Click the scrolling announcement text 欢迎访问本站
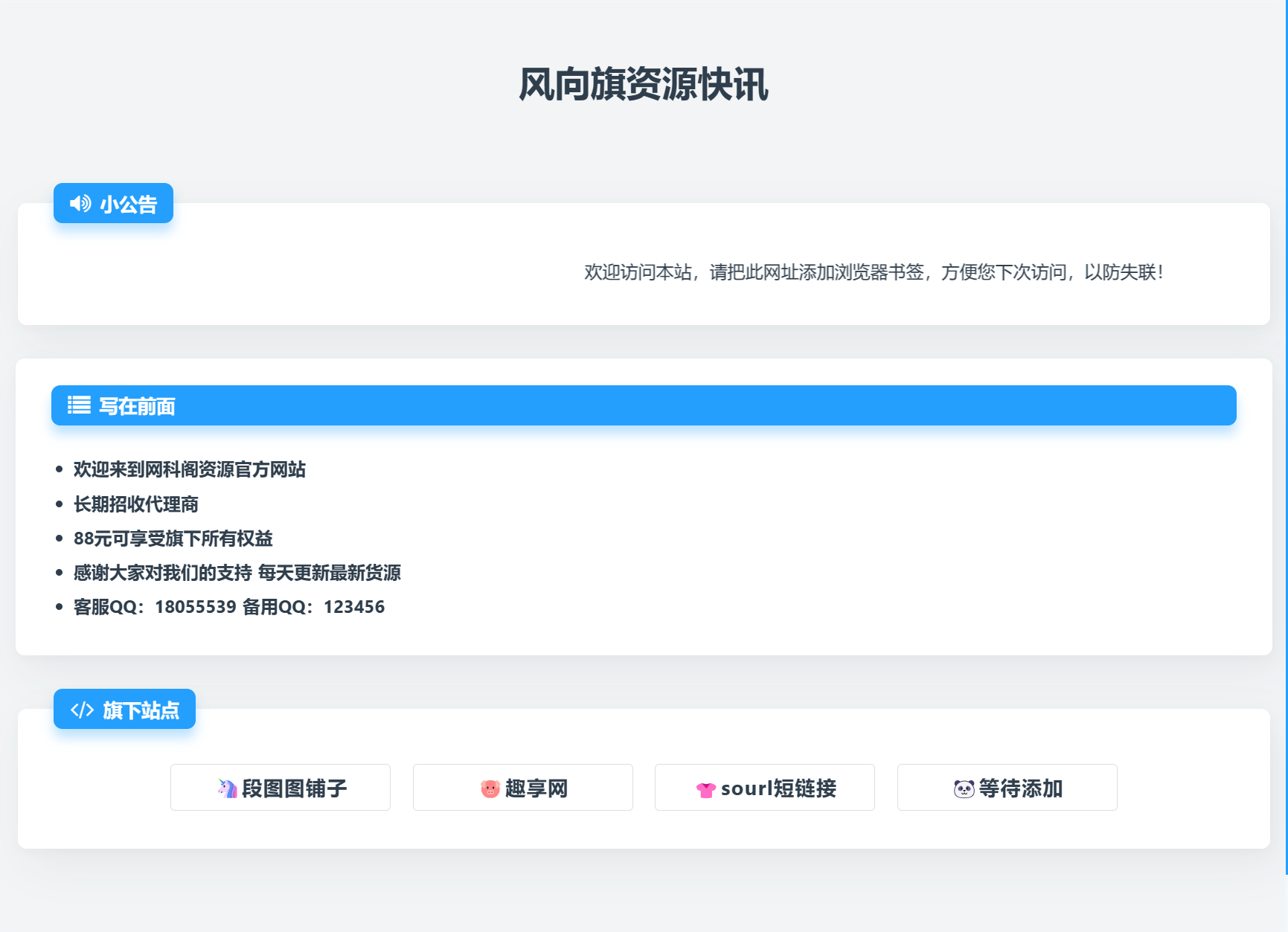Viewport: 1288px width, 932px height. [x=874, y=272]
